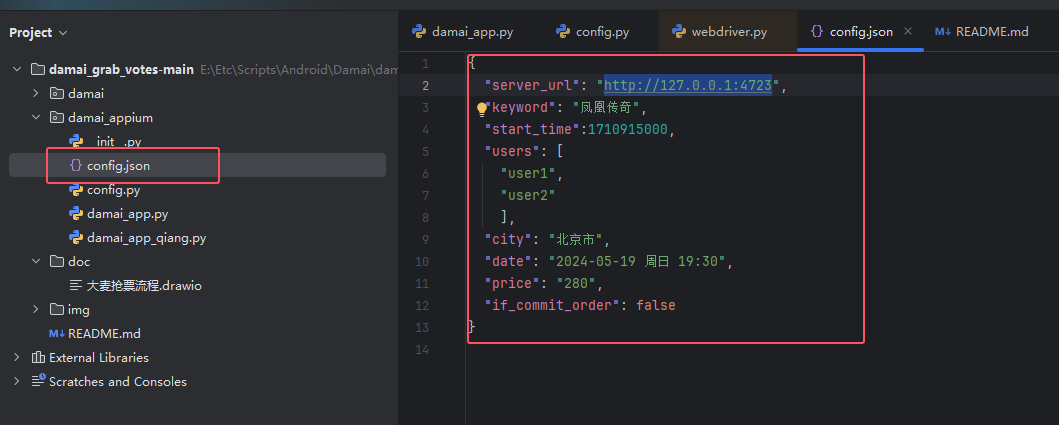Click the "280" price value
This screenshot has width=1059, height=425.
pyautogui.click(x=576, y=283)
